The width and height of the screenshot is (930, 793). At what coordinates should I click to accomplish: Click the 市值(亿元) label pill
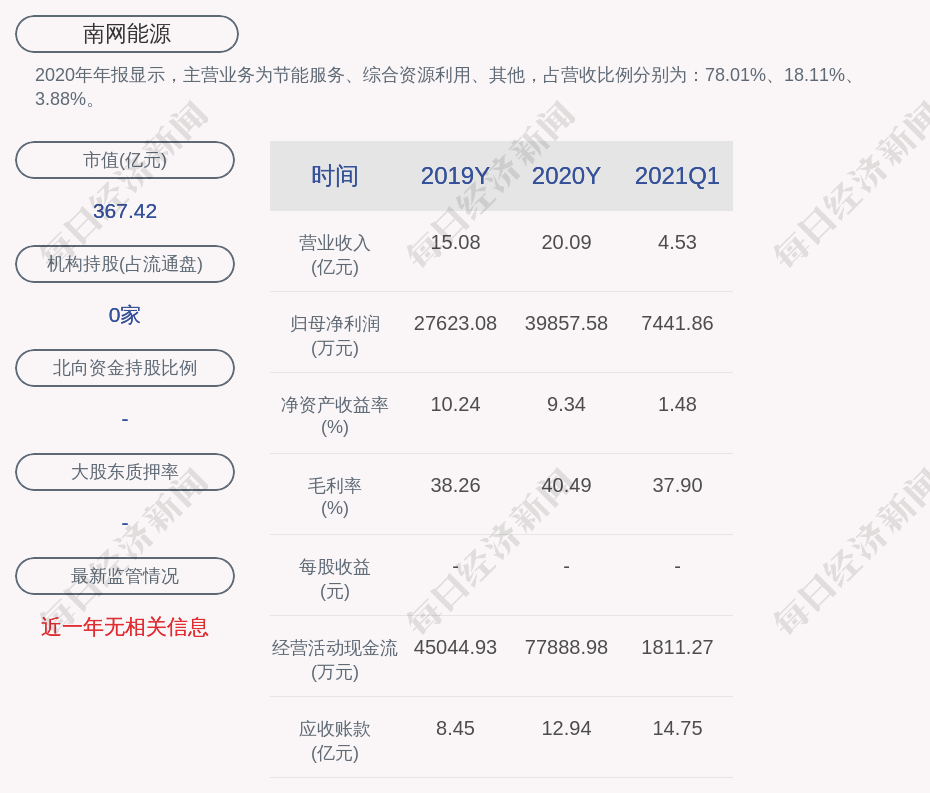[125, 160]
